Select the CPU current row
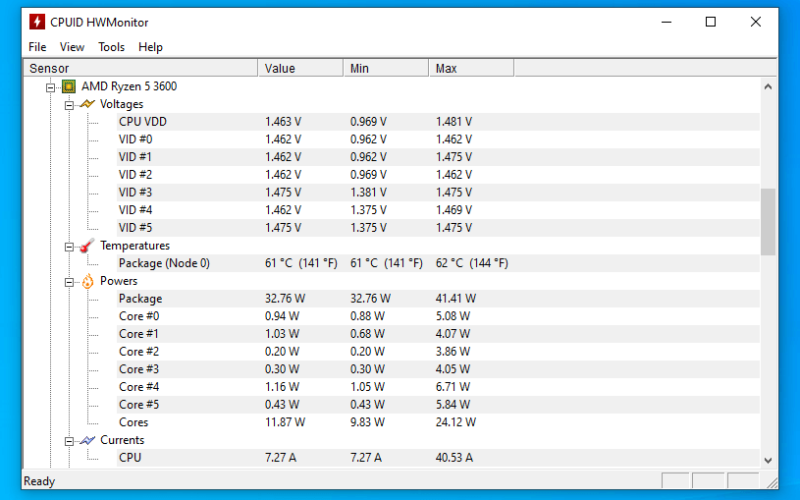The height and width of the screenshot is (500, 800). pyautogui.click(x=438, y=458)
